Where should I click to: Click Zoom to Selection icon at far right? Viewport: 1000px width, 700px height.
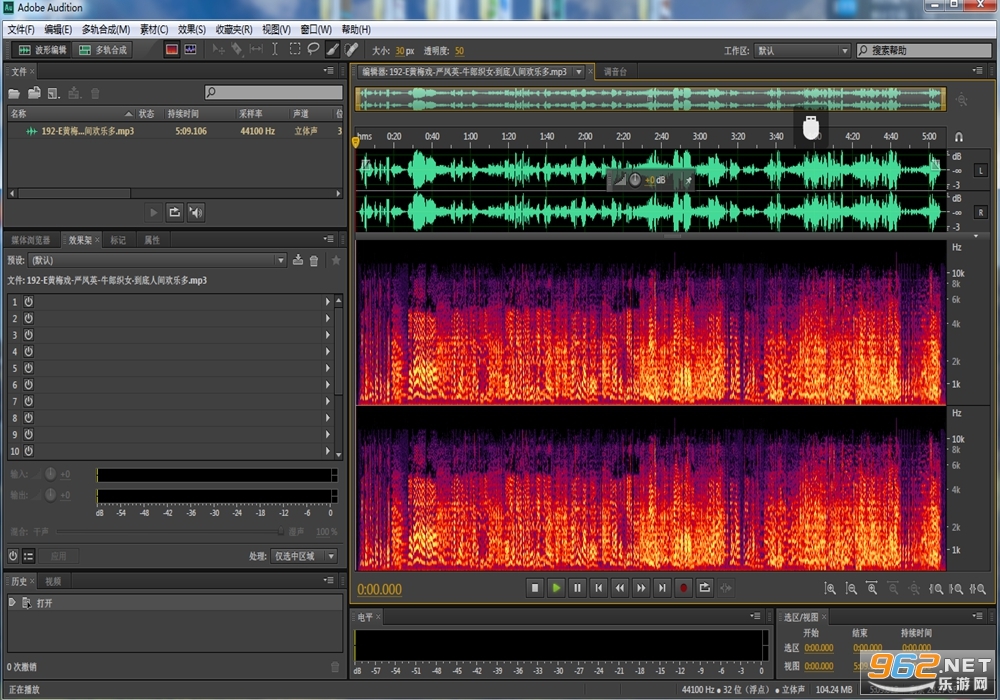(977, 588)
